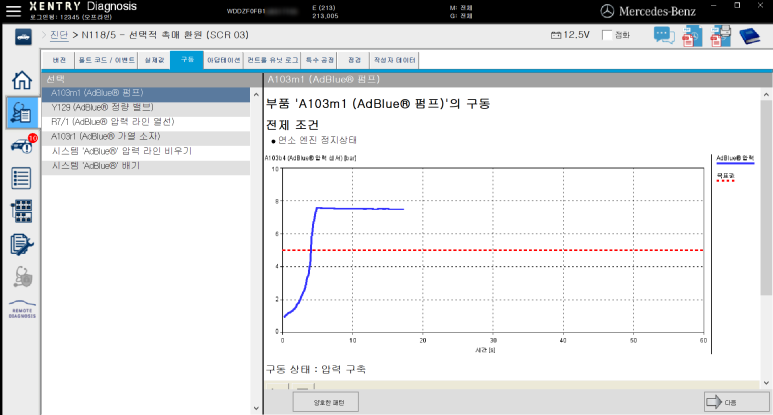Open the hamburger menu
The height and width of the screenshot is (415, 773).
click(13, 11)
